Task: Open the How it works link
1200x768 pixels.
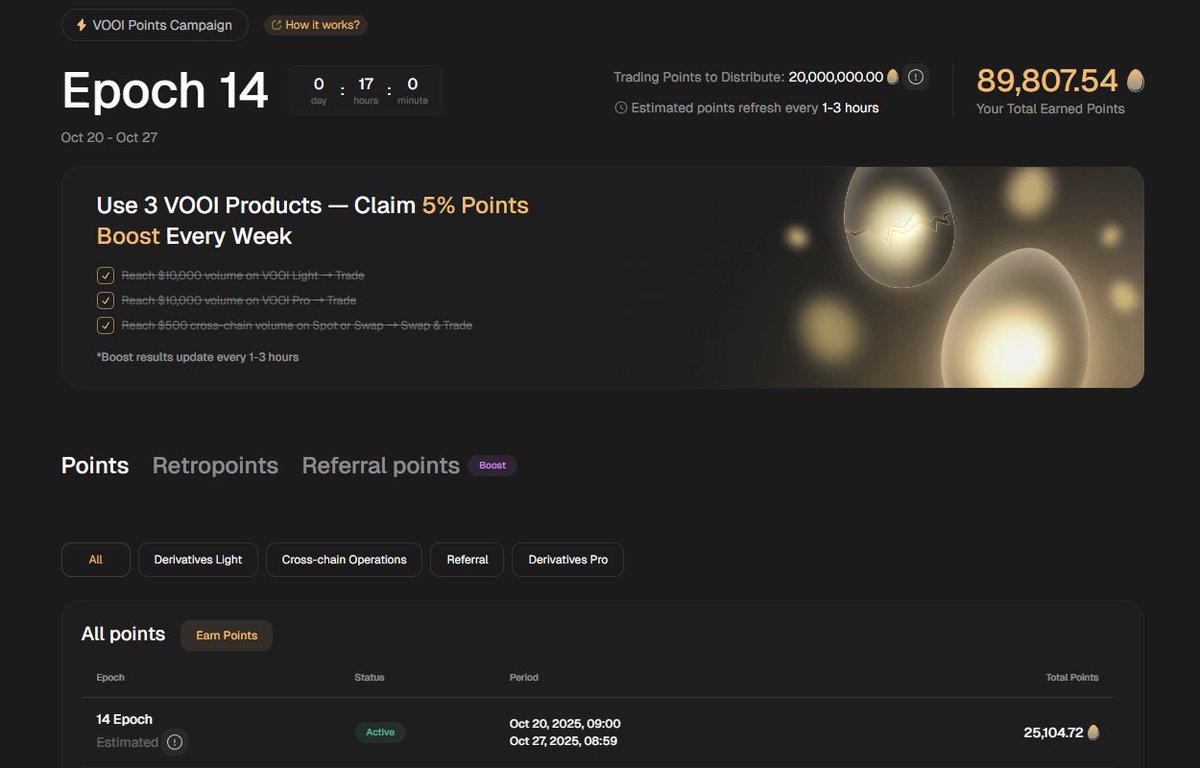Action: [316, 25]
